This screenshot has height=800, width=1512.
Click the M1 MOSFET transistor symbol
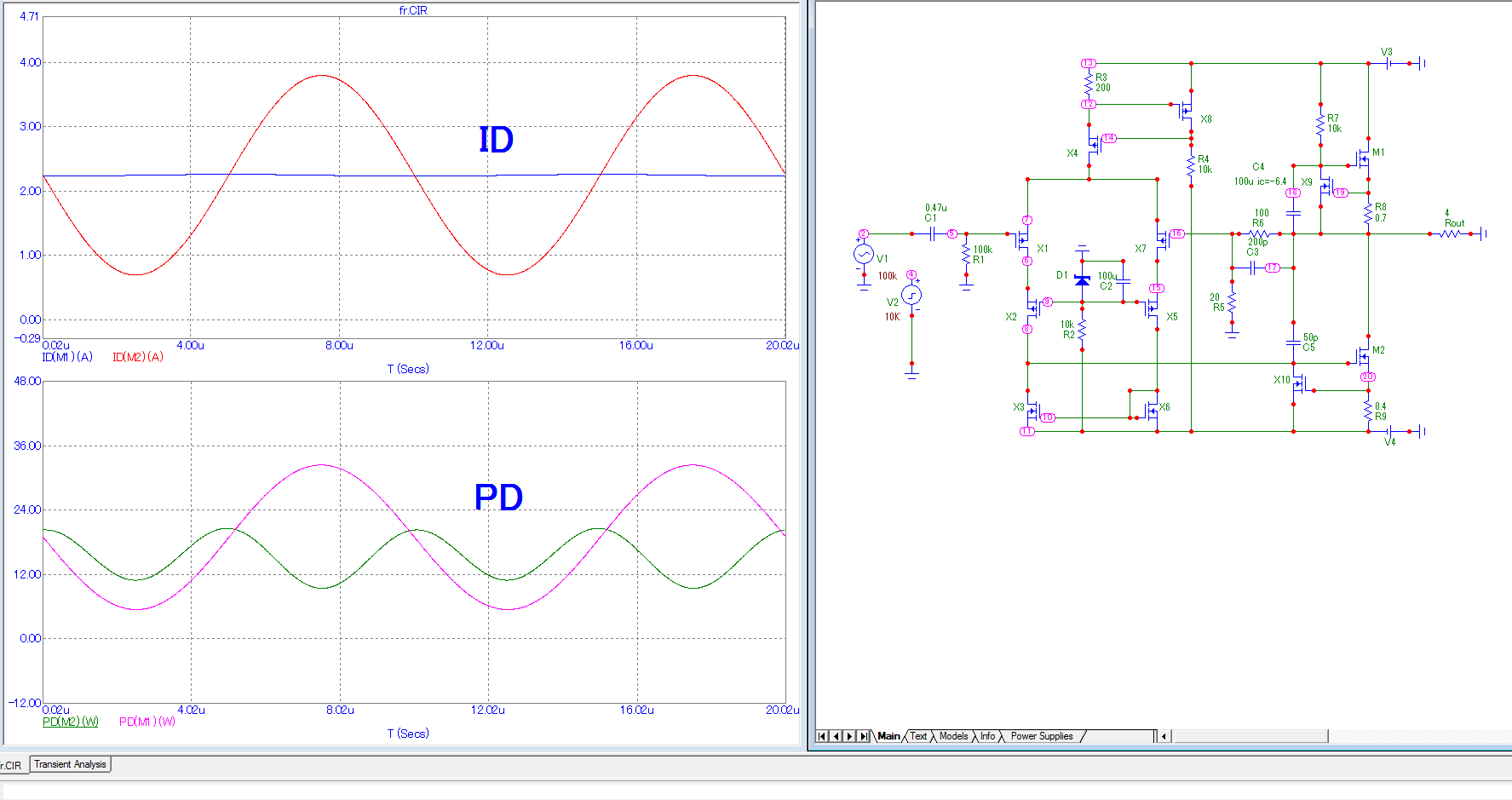pos(1364,158)
